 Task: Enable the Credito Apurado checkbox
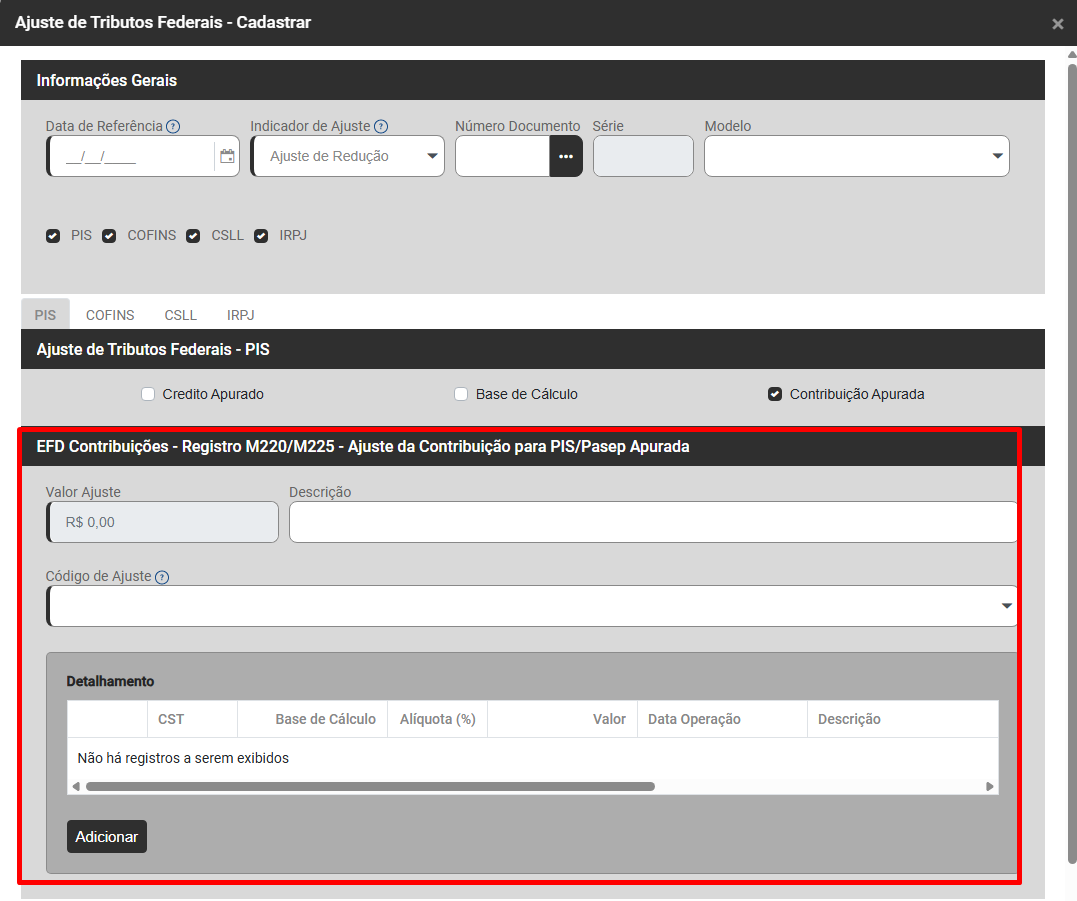148,394
